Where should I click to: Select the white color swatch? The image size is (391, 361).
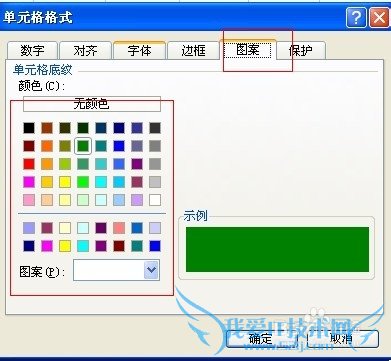pos(155,200)
